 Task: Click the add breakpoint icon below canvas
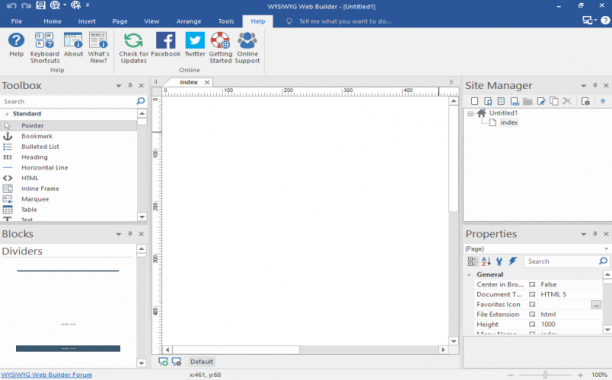click(163, 362)
